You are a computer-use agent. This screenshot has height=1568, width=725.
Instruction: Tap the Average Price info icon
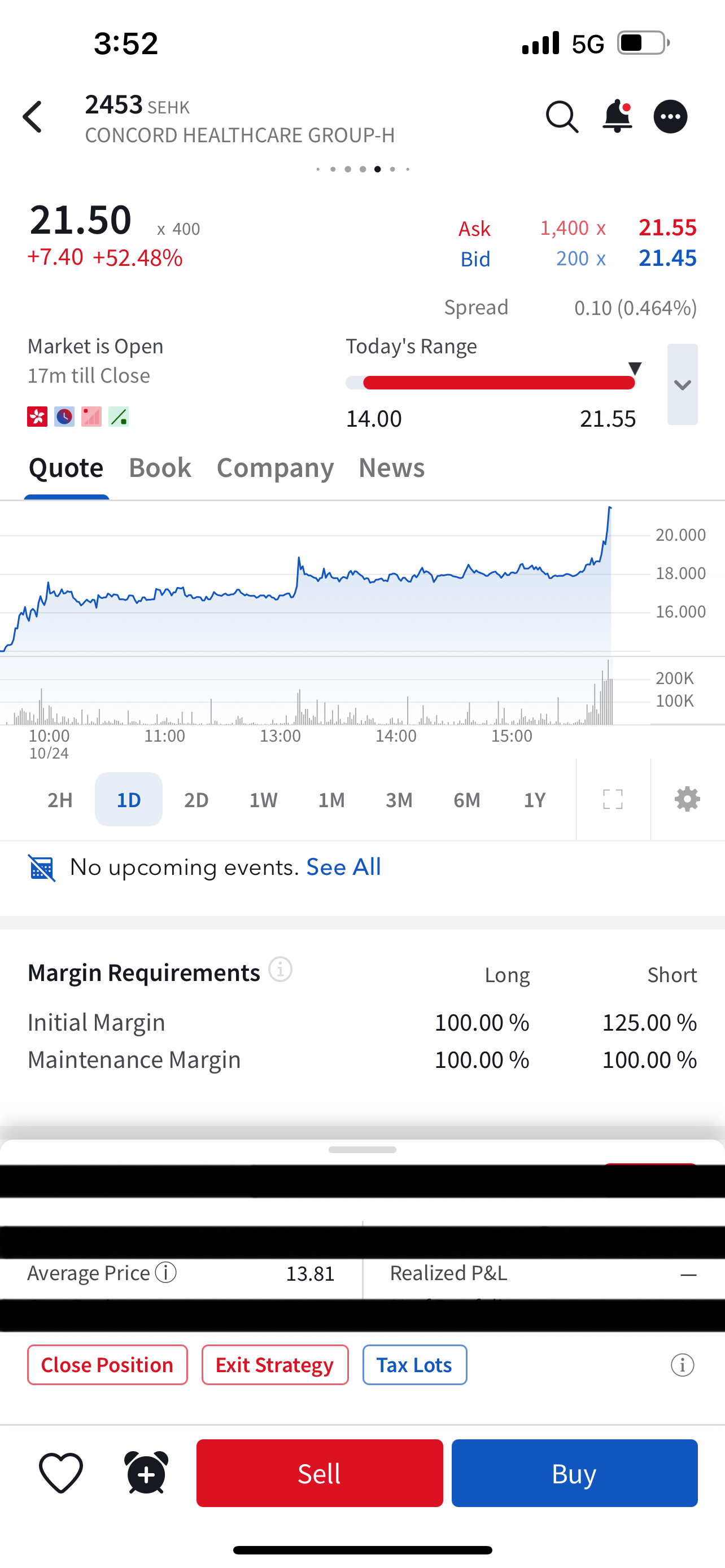pyautogui.click(x=165, y=1272)
